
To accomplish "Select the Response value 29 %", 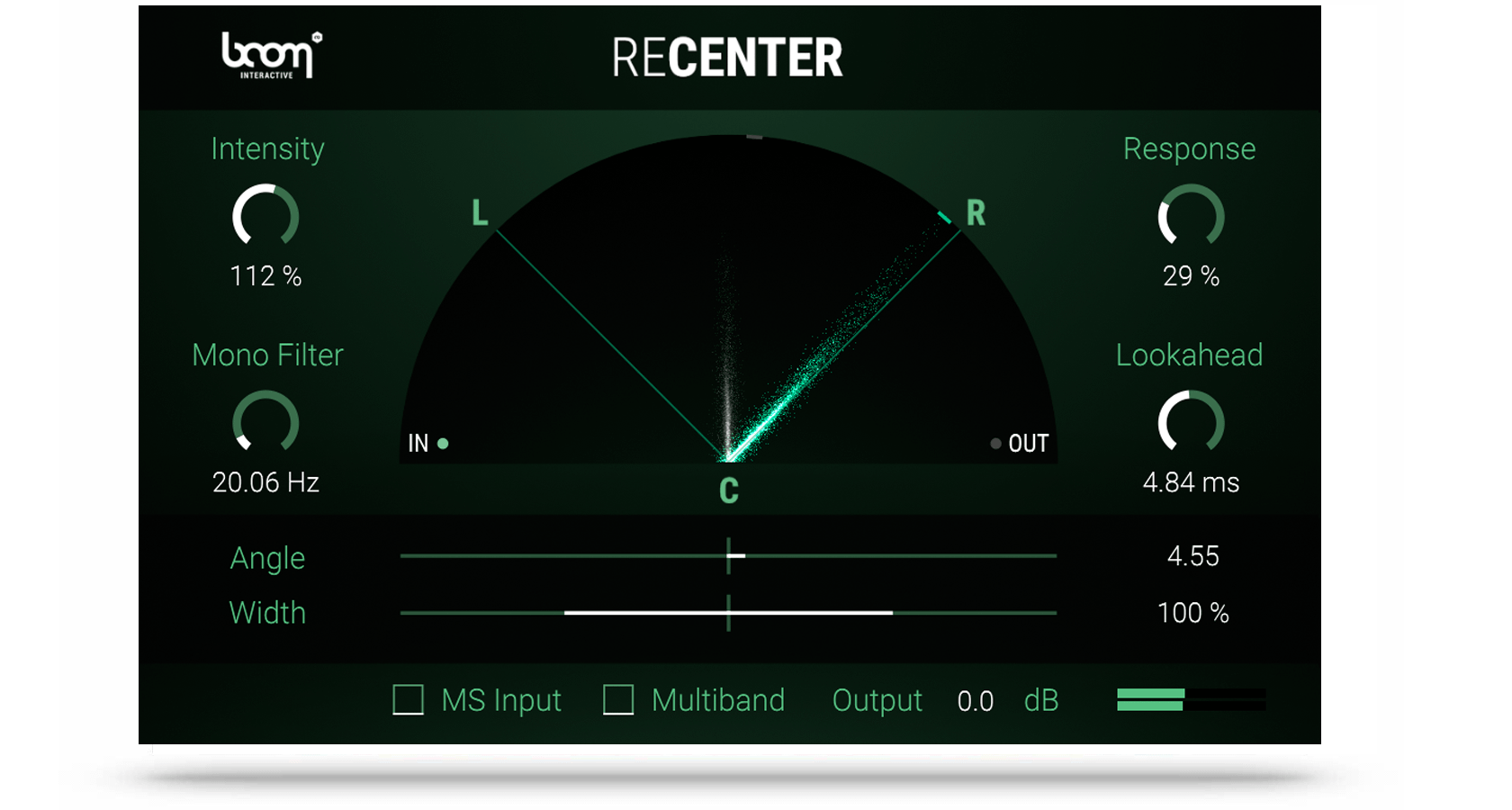I will pyautogui.click(x=1191, y=275).
